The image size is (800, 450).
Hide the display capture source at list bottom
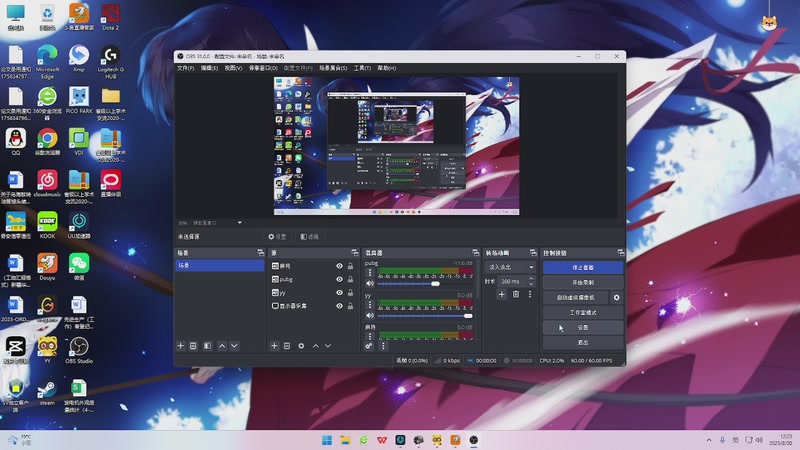coord(339,306)
